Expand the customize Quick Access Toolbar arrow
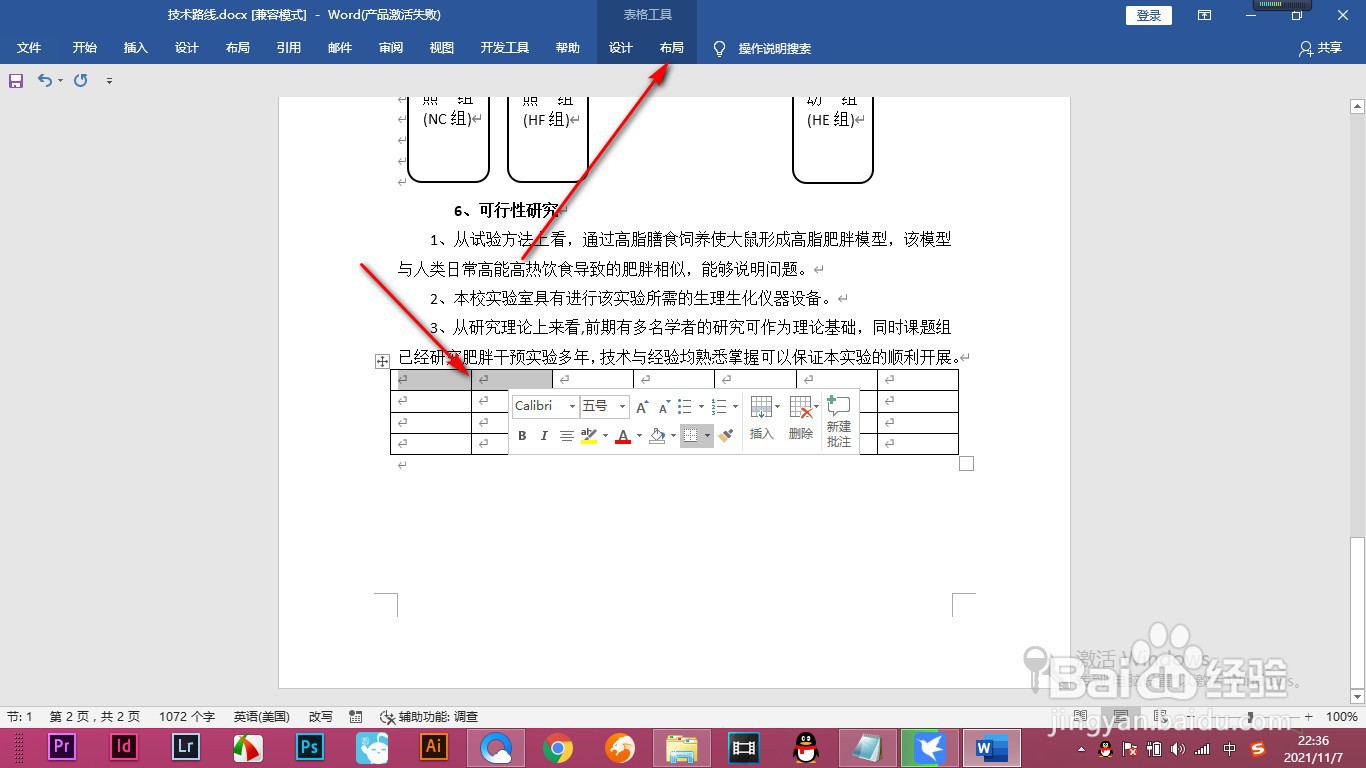 pyautogui.click(x=109, y=81)
